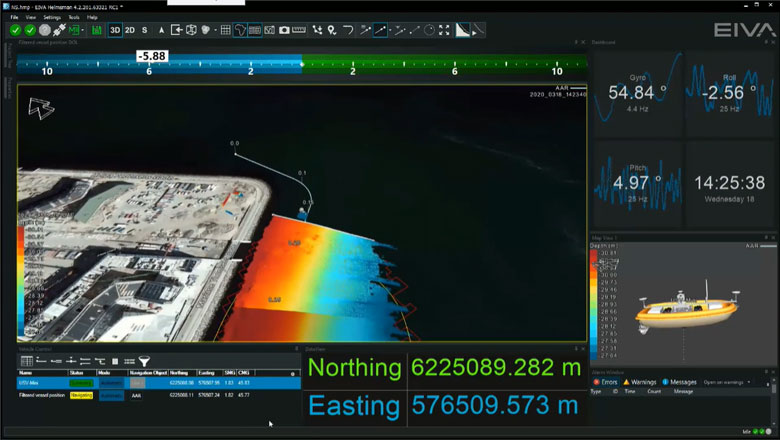Click the circle tool icon
Viewport: 780px width, 440px height.
(x=429, y=30)
